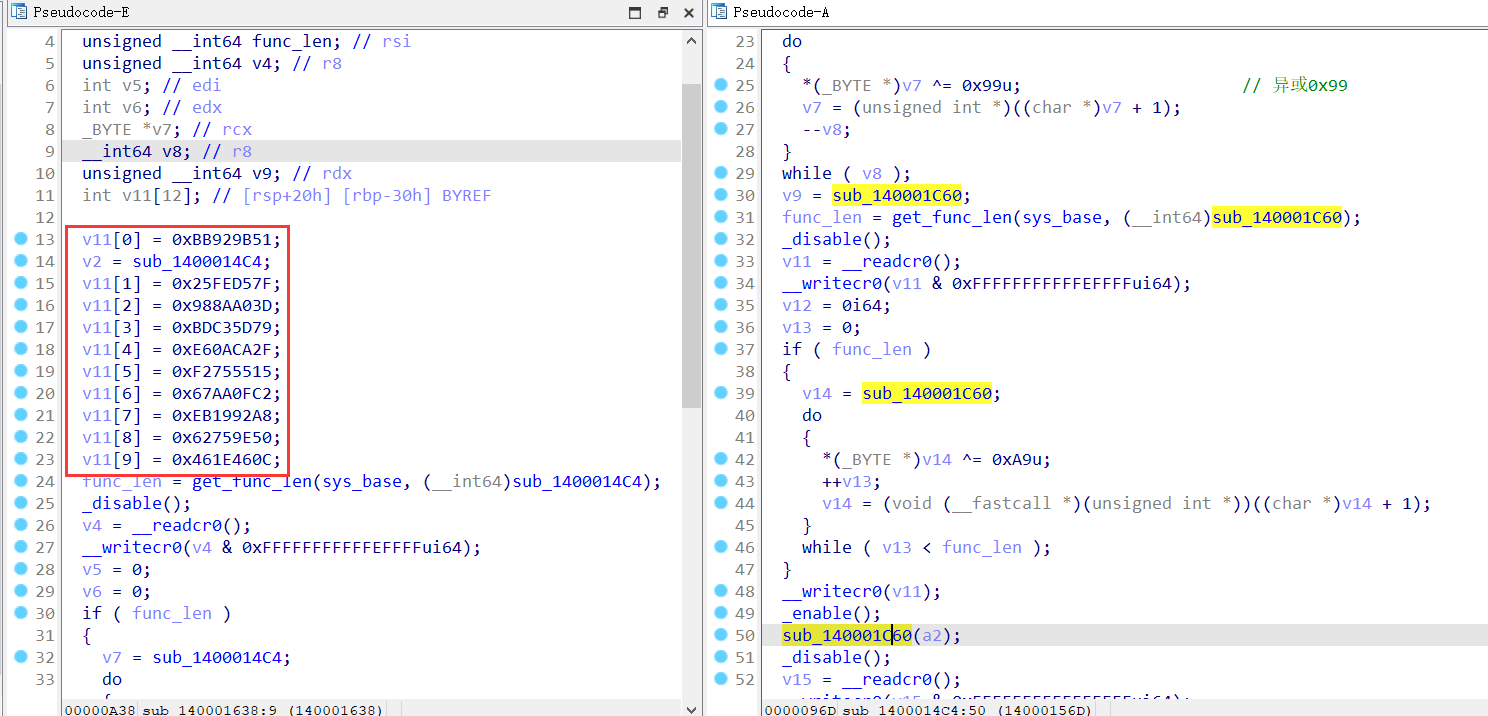Toggle breakpoint dot on line 25 in Pseudocode-E
Viewport: 1488px width, 716px height.
tap(21, 503)
